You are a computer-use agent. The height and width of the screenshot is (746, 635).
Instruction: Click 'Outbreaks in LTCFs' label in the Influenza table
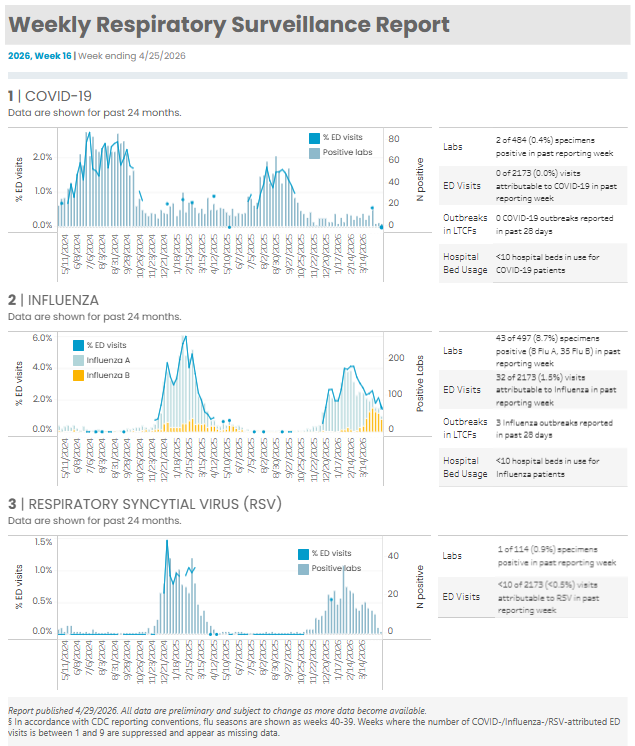coord(465,428)
